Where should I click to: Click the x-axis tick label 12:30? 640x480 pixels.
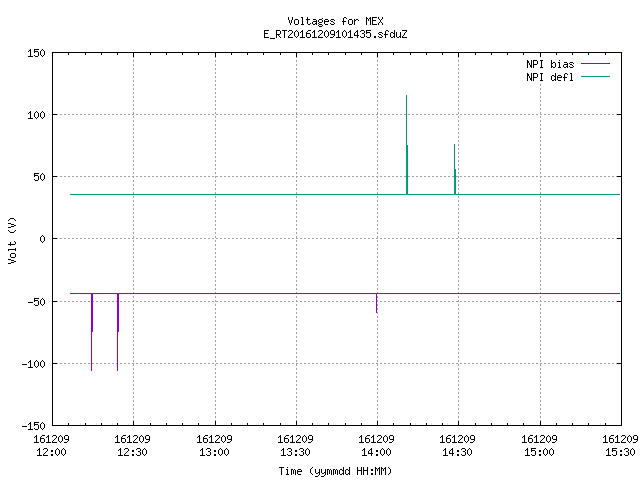(x=132, y=452)
